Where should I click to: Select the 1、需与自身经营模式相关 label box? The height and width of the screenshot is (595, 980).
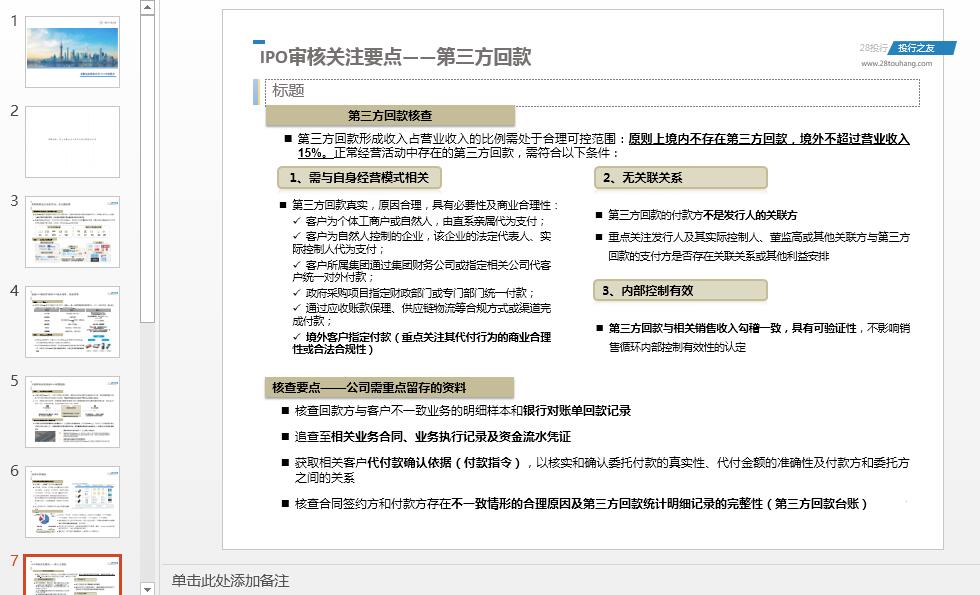[x=359, y=178]
